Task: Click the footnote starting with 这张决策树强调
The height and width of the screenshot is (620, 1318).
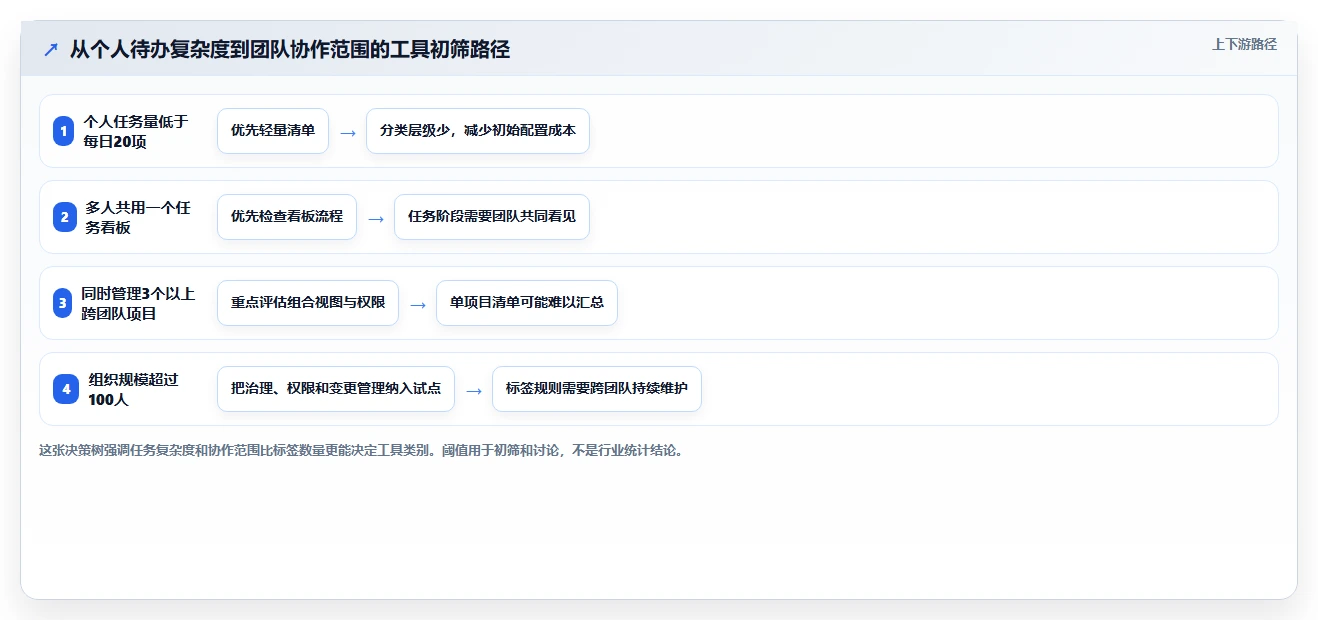Action: pos(362,451)
